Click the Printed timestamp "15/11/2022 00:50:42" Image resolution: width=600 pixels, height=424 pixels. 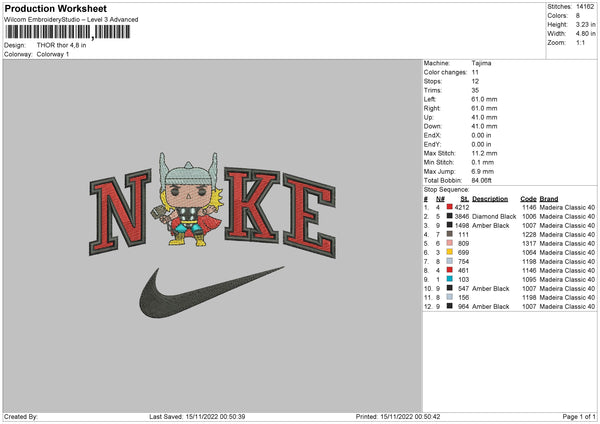(x=410, y=416)
